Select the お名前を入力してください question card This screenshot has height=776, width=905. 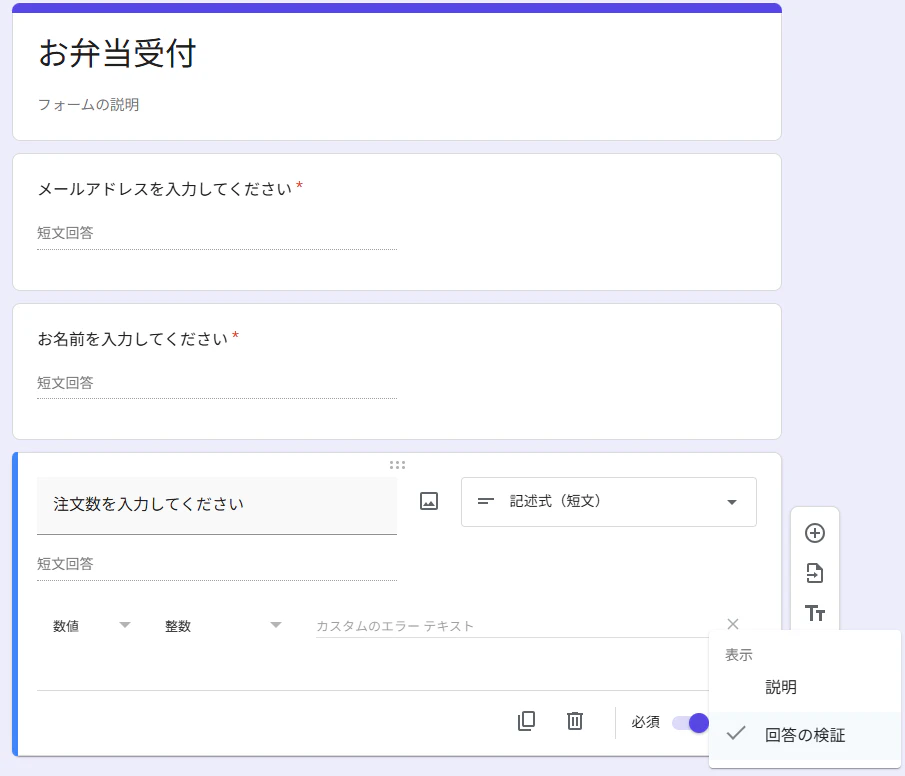397,371
